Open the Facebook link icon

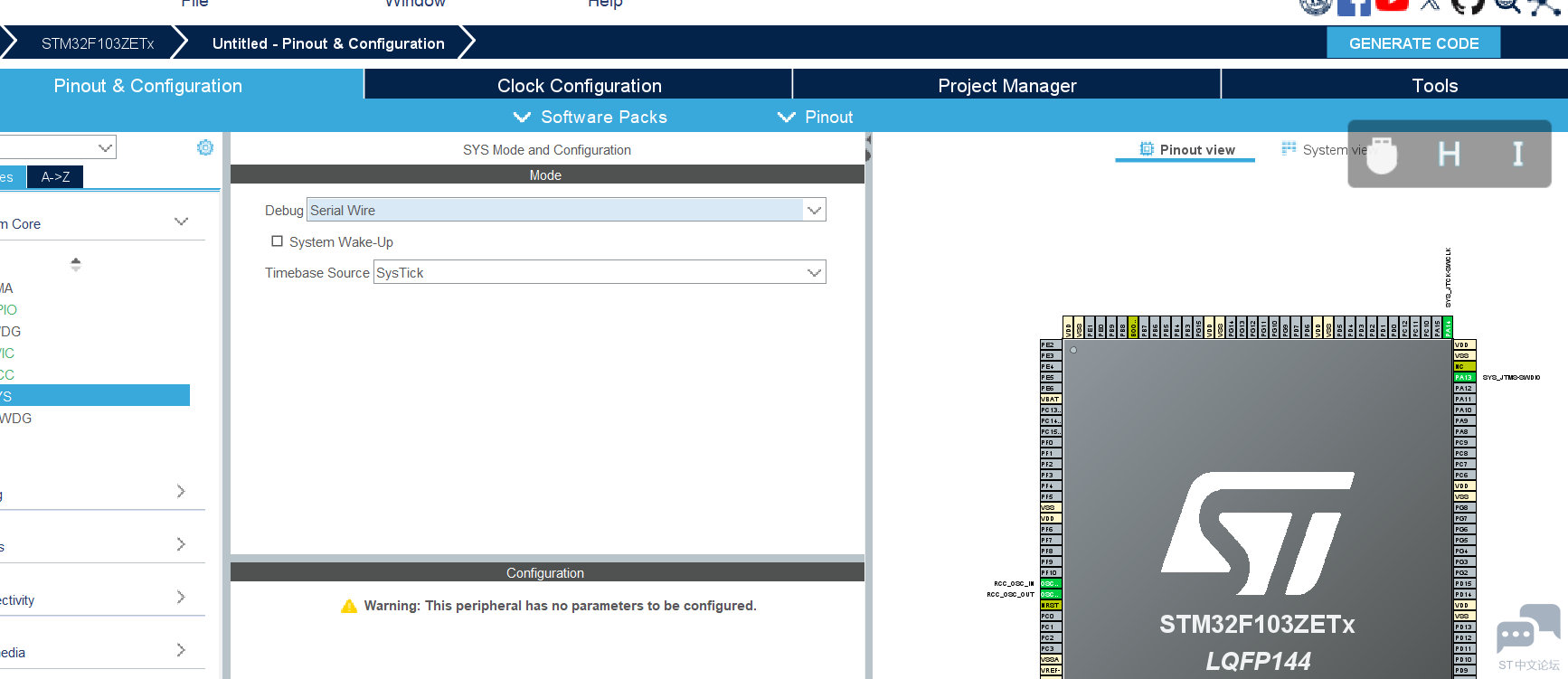tap(1354, 7)
